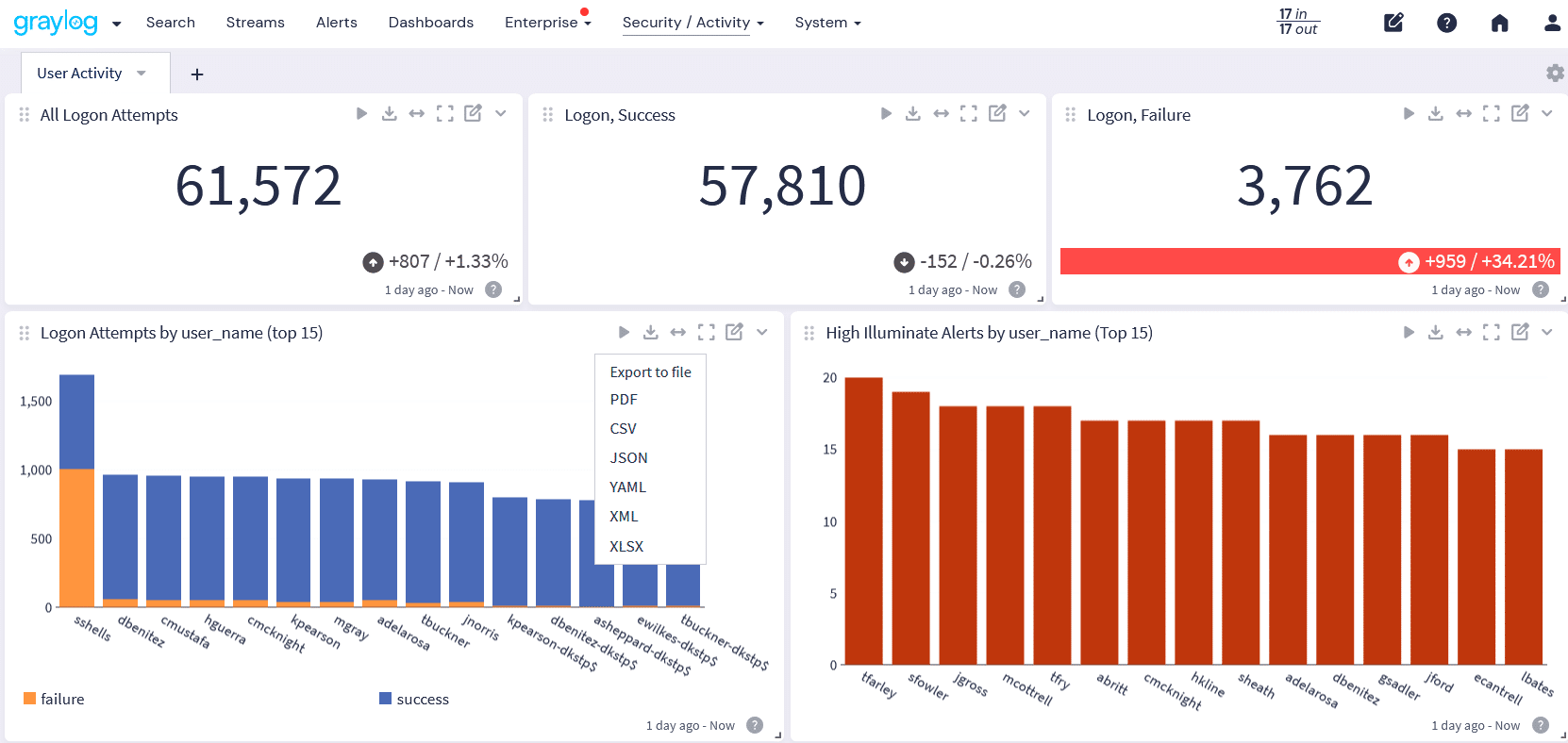
Task: Open the User Activity tab dropdown arrow
Action: pyautogui.click(x=142, y=73)
